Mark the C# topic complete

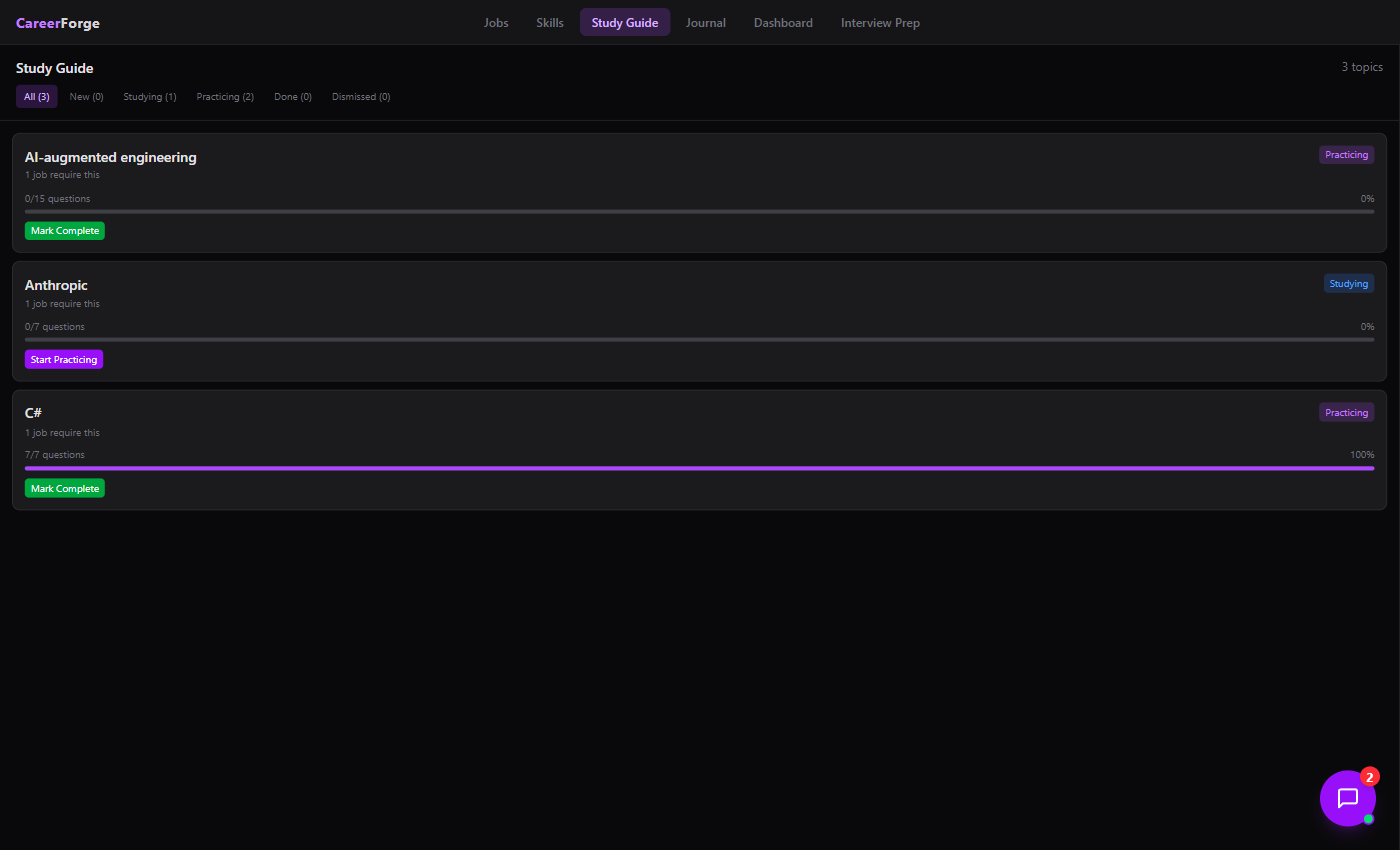pos(65,489)
